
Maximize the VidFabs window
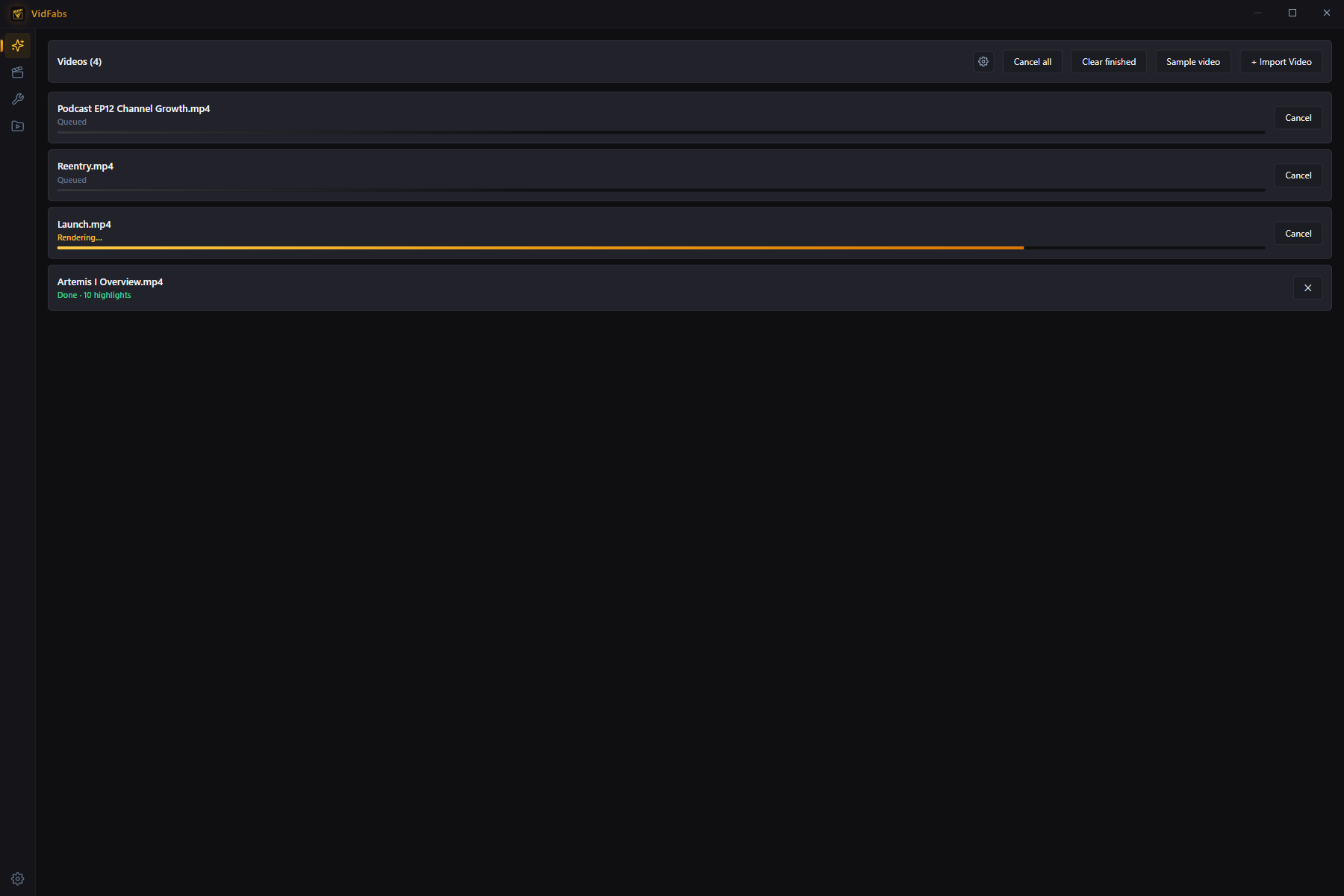[1292, 13]
